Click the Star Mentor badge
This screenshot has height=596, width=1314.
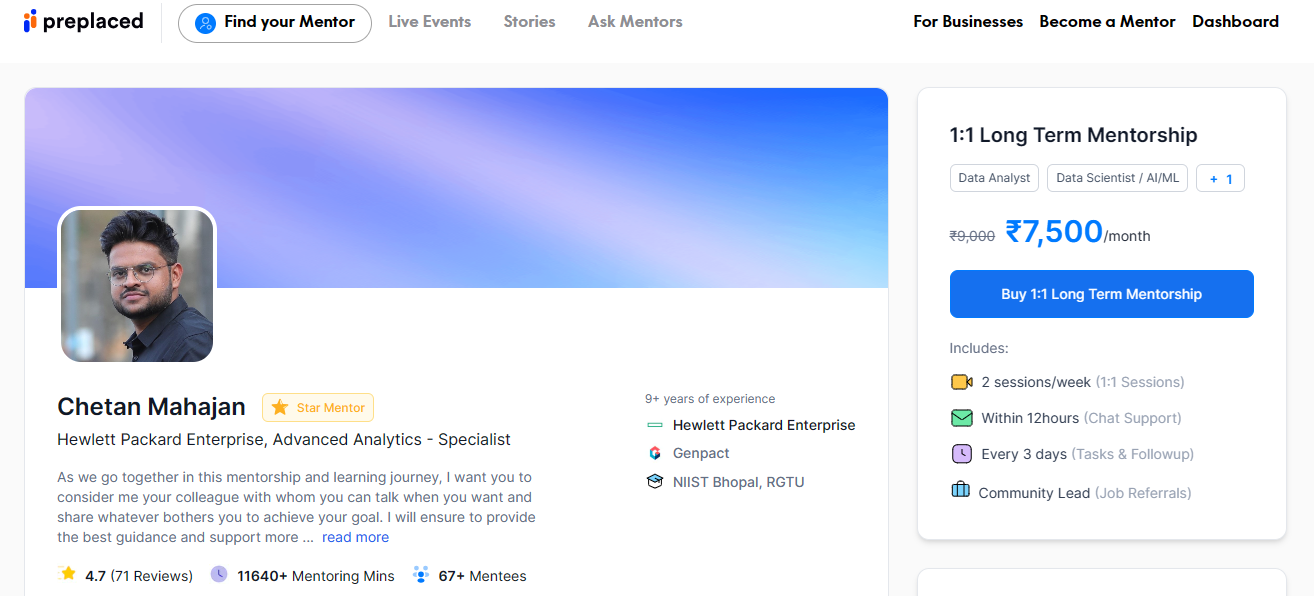point(318,407)
